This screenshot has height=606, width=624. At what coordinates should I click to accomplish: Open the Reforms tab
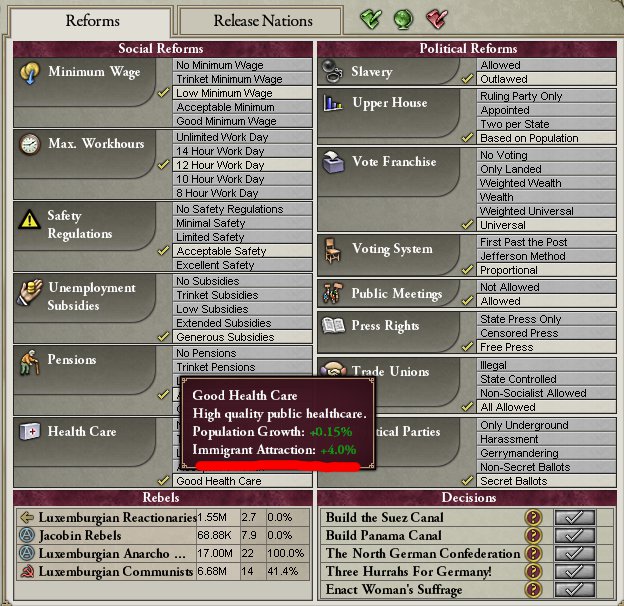[x=92, y=21]
